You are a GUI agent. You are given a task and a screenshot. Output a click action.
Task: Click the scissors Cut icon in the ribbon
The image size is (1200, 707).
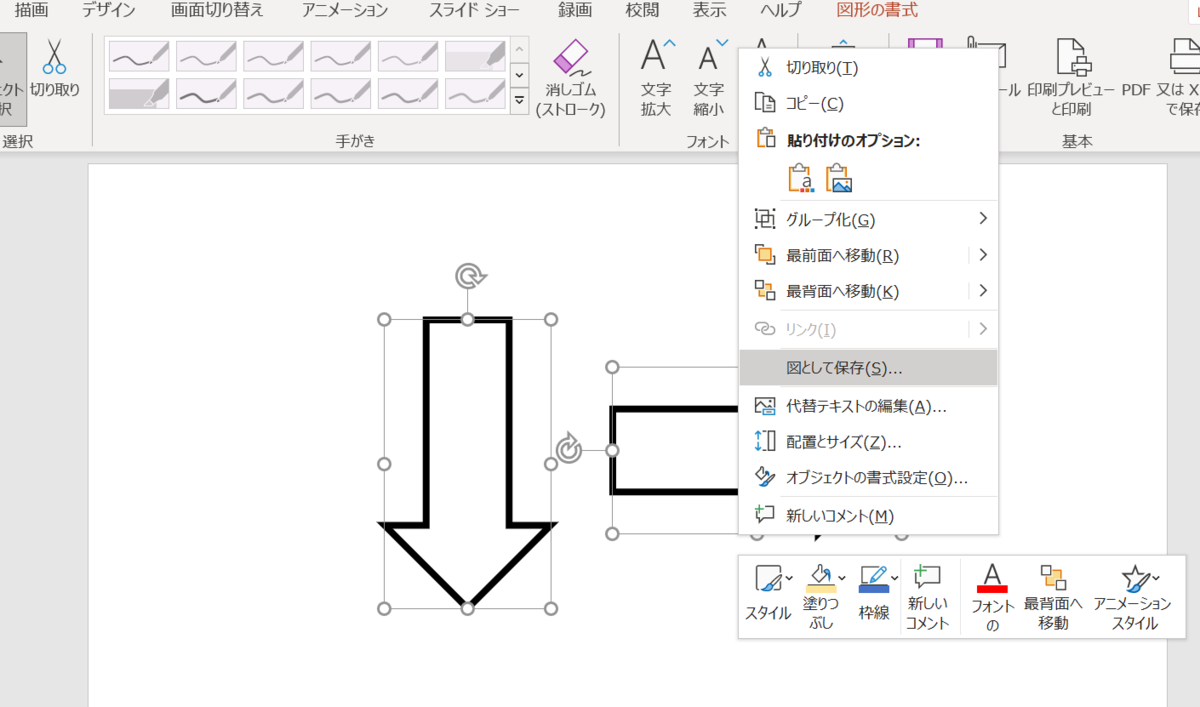54,56
